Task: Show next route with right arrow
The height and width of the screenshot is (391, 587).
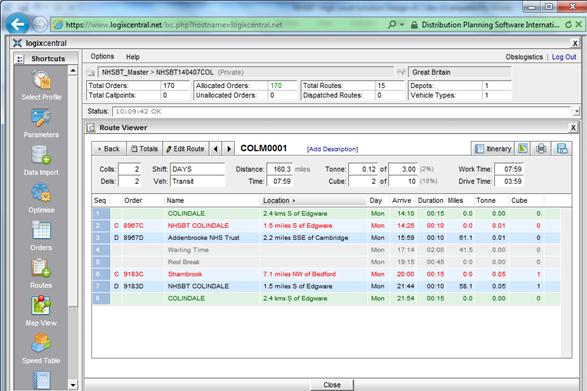Action: coord(228,149)
